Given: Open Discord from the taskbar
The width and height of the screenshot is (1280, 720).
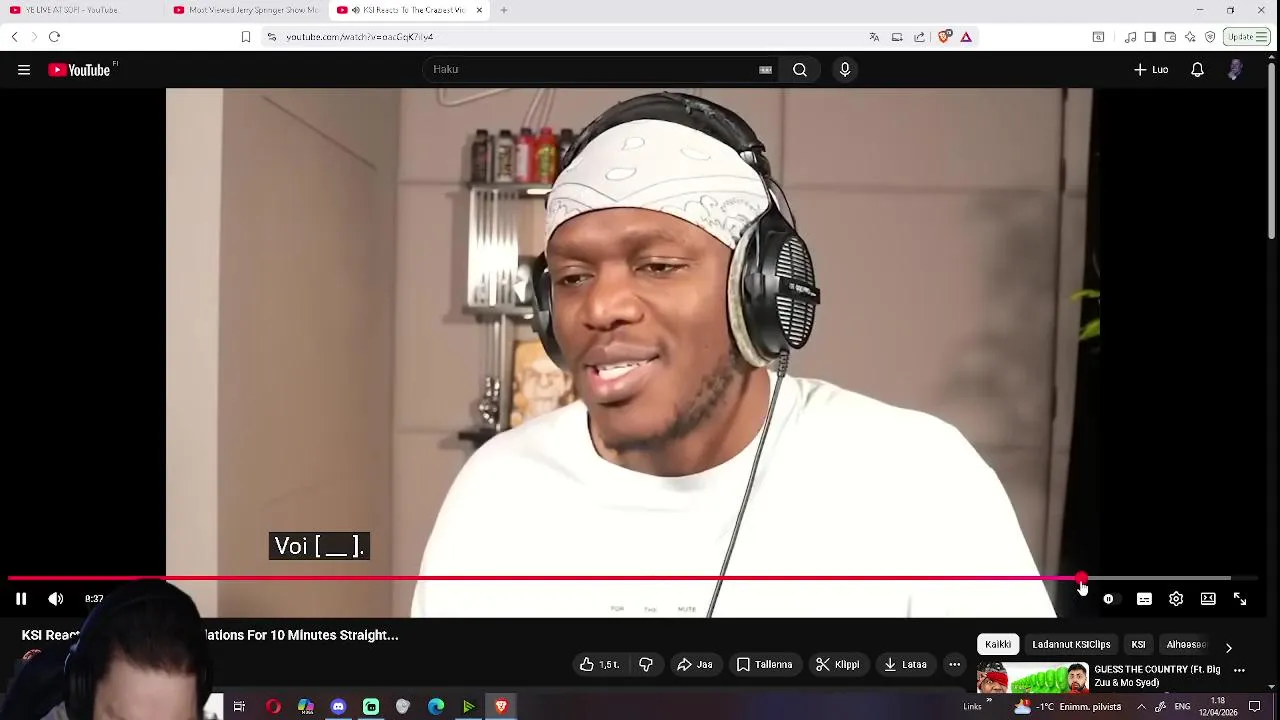Looking at the screenshot, I should pyautogui.click(x=338, y=707).
